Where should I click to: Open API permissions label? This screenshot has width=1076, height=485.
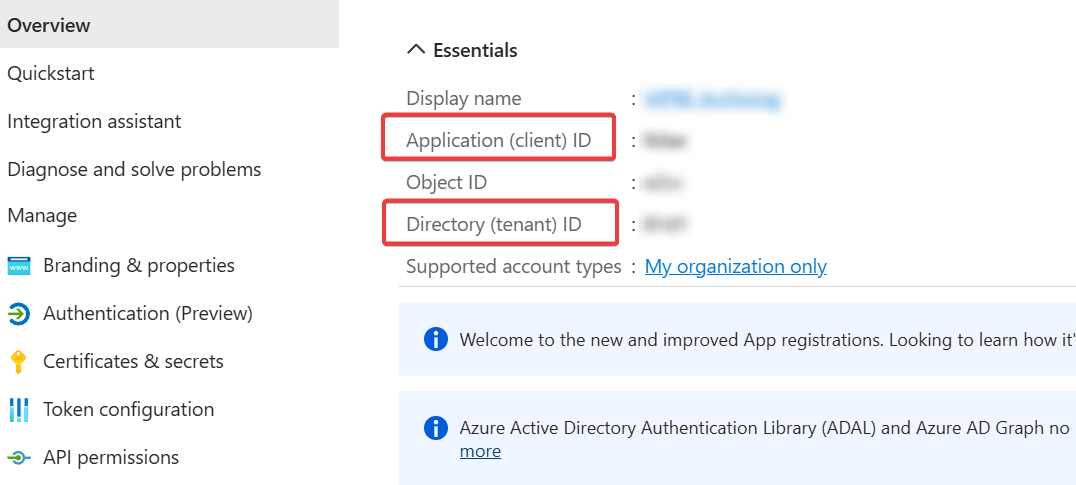(x=110, y=457)
